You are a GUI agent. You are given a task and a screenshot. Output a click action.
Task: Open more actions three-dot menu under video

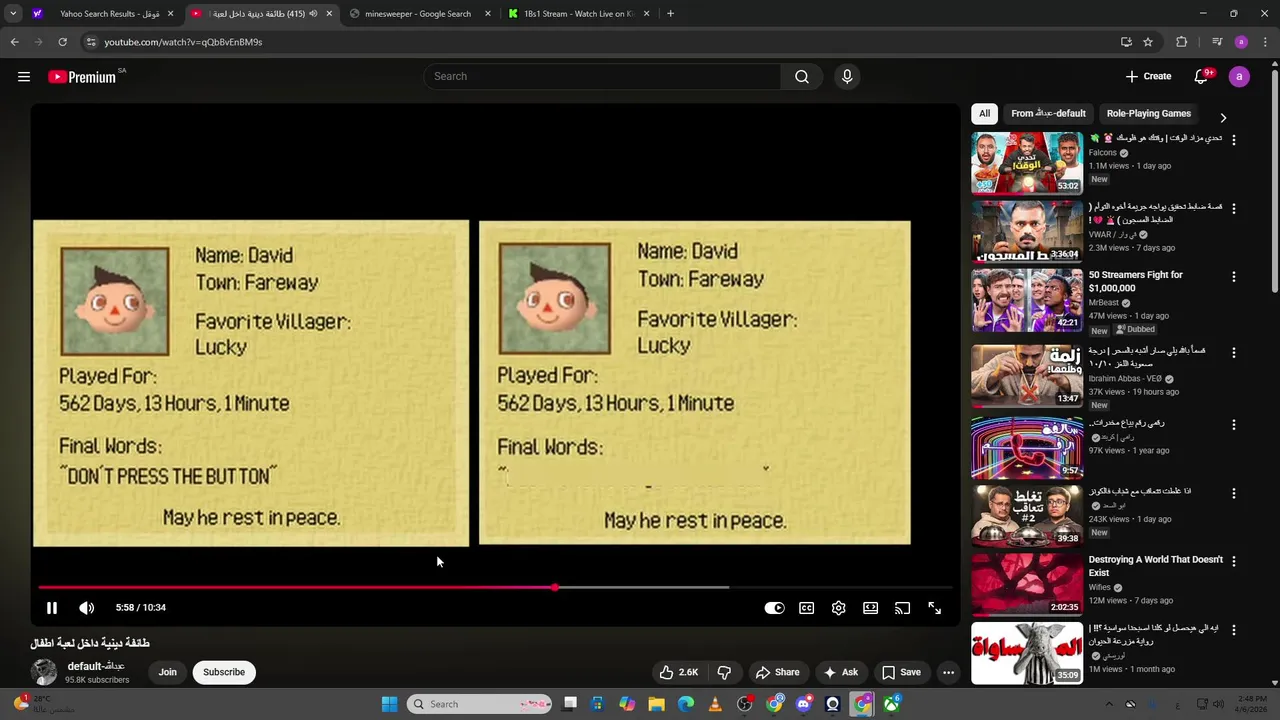tap(948, 672)
